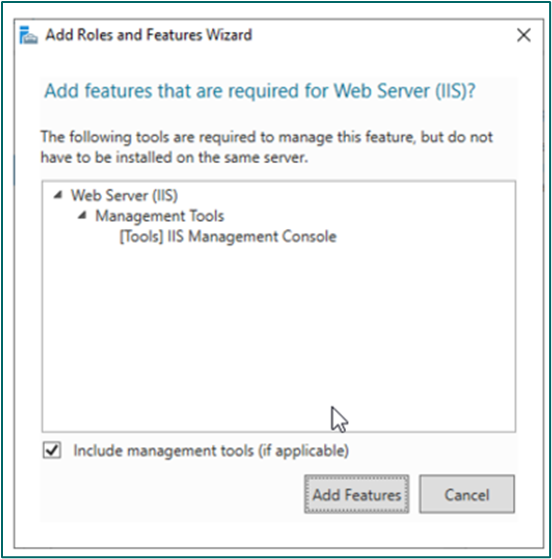Image resolution: width=552 pixels, height=559 pixels.
Task: Collapse the Web Server (IIS) tree node
Action: [58, 195]
